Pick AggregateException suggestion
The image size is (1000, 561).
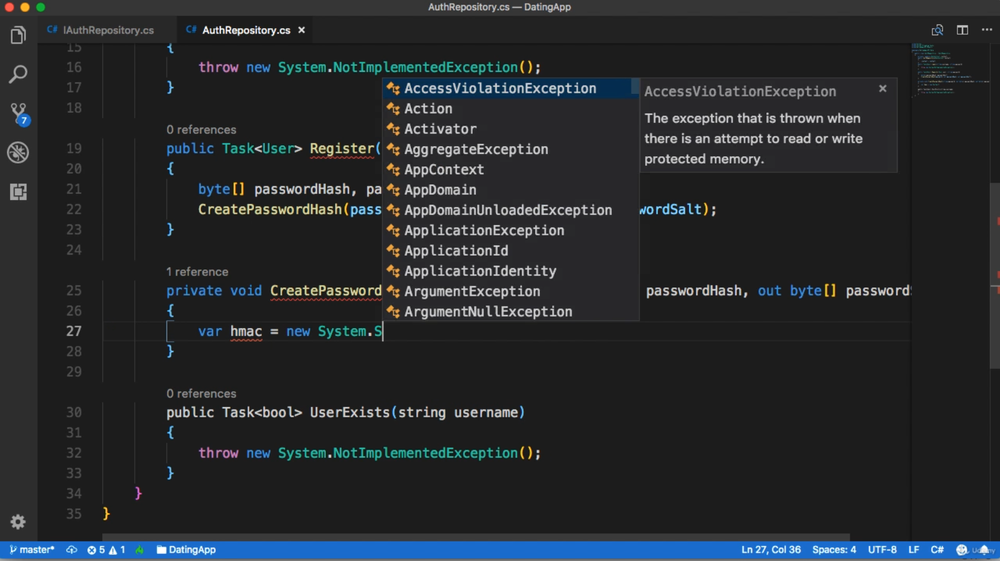pyautogui.click(x=510, y=150)
